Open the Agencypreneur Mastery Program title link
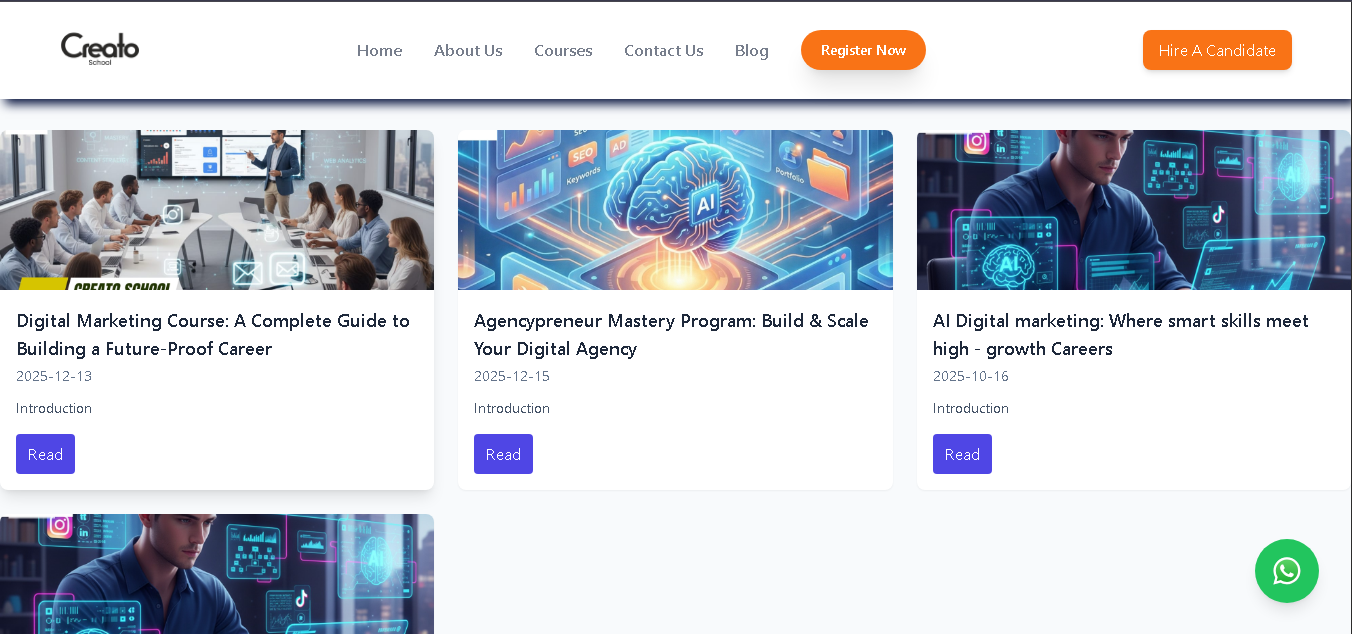Image resolution: width=1352 pixels, height=634 pixels. pyautogui.click(x=671, y=335)
